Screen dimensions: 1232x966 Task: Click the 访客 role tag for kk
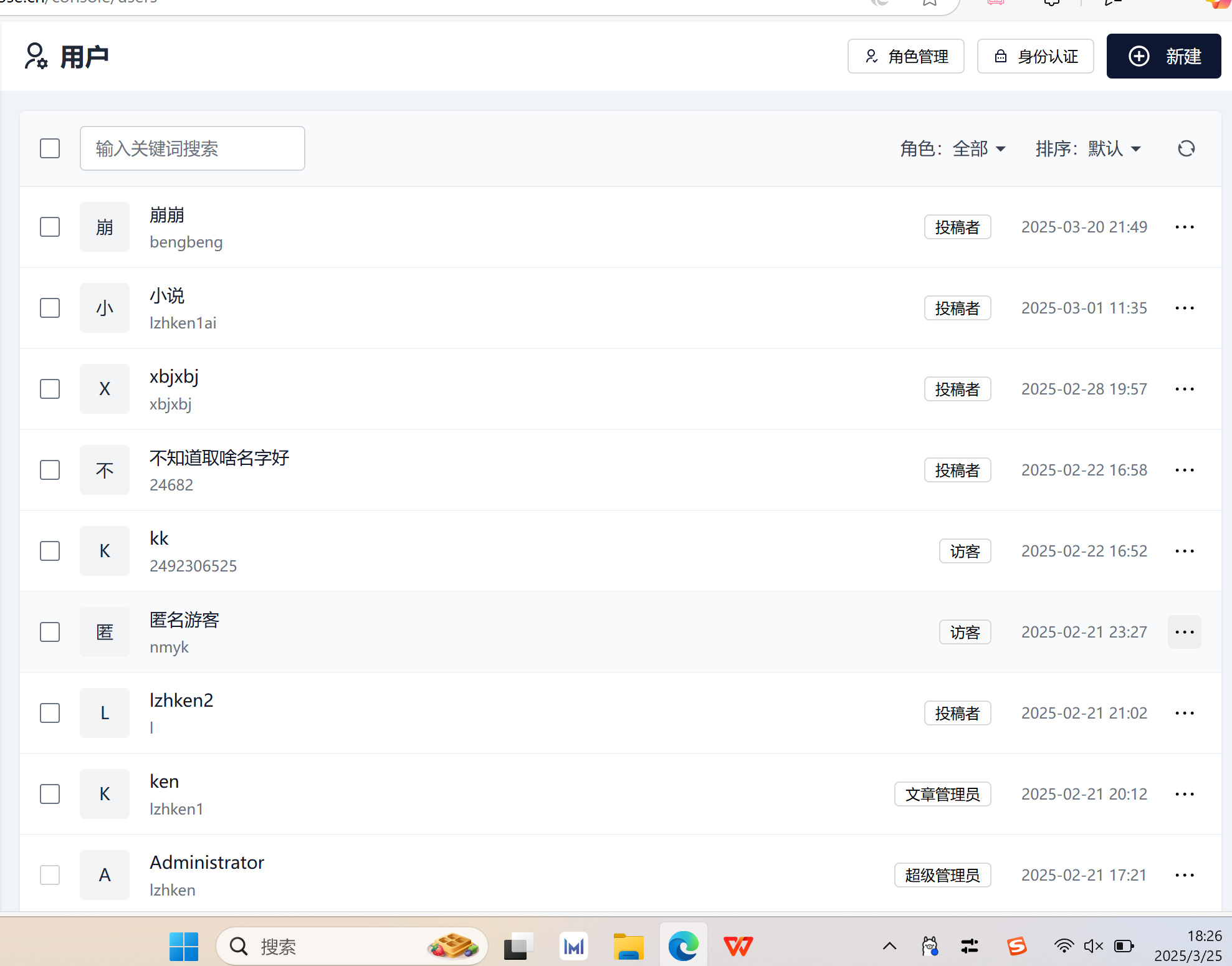(965, 551)
